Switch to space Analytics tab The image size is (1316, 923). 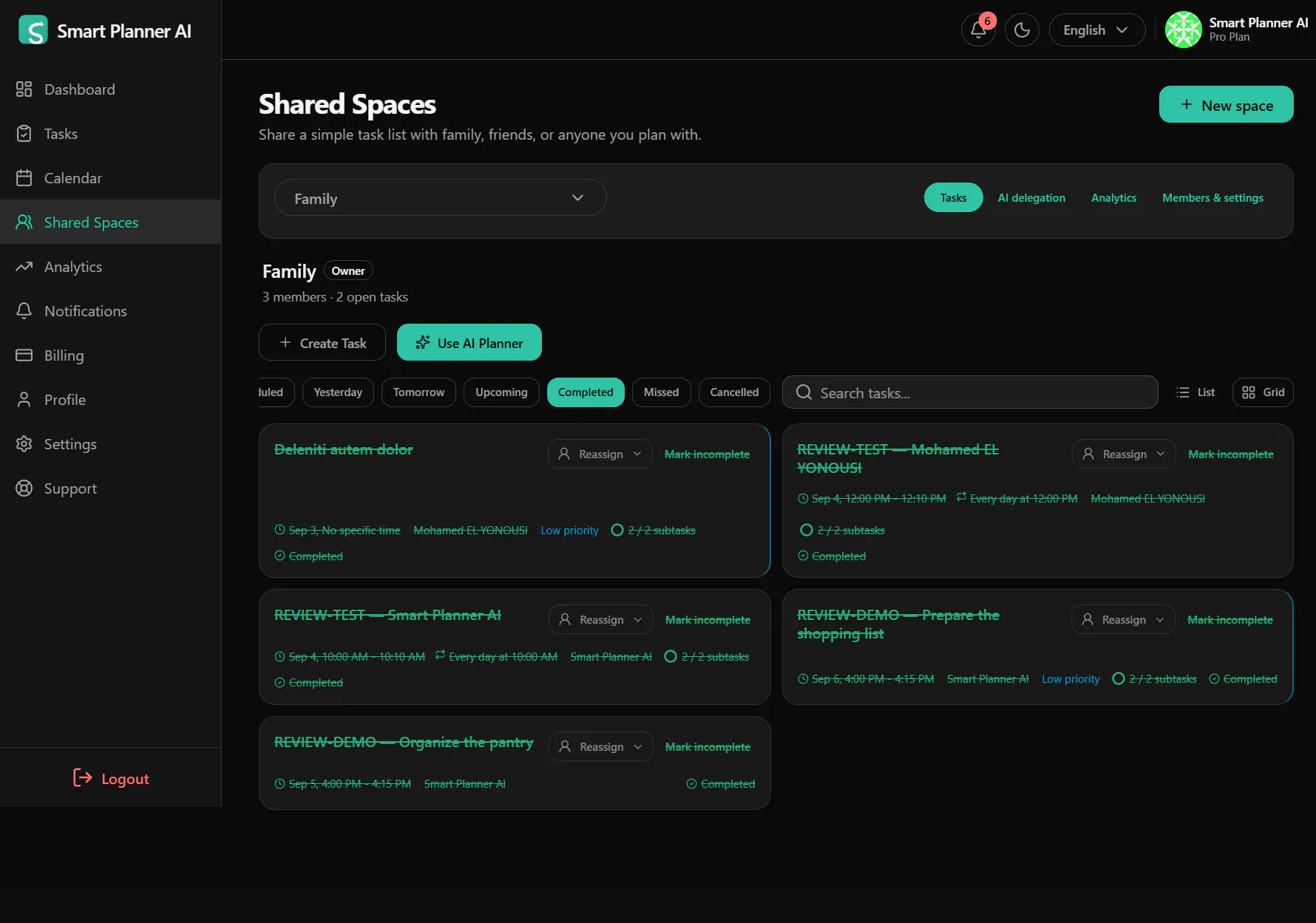point(1113,198)
